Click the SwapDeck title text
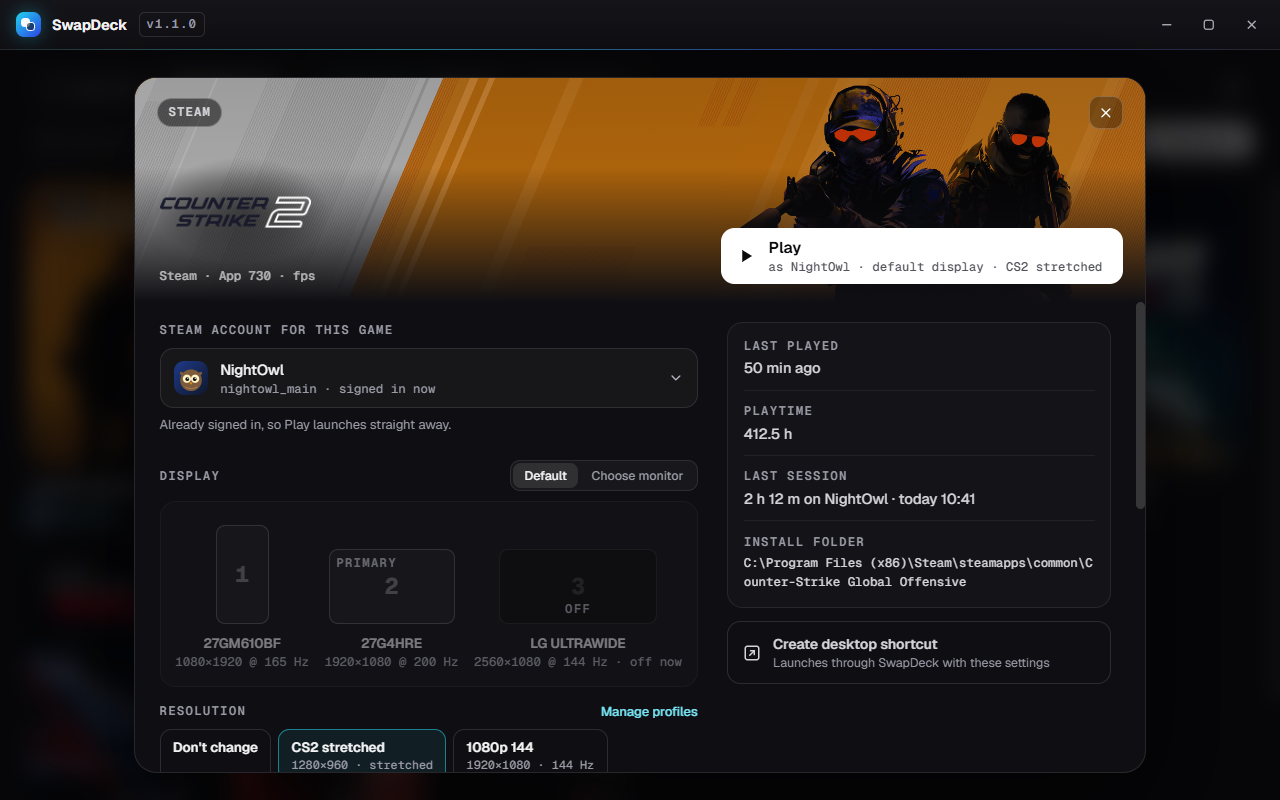 89,25
